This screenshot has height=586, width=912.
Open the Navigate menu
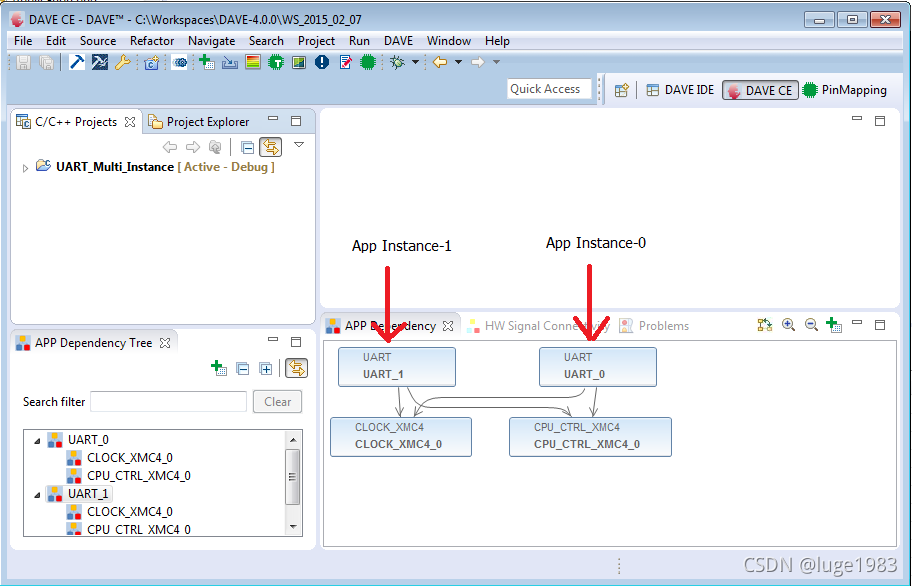(212, 41)
